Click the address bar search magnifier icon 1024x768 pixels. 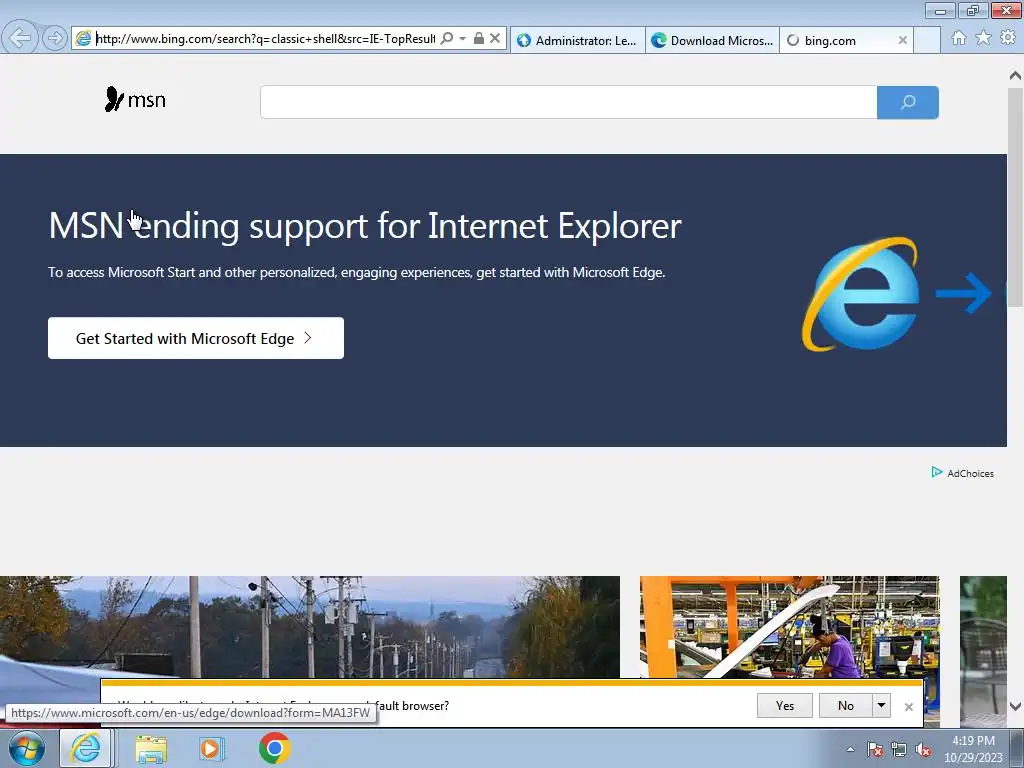[447, 39]
